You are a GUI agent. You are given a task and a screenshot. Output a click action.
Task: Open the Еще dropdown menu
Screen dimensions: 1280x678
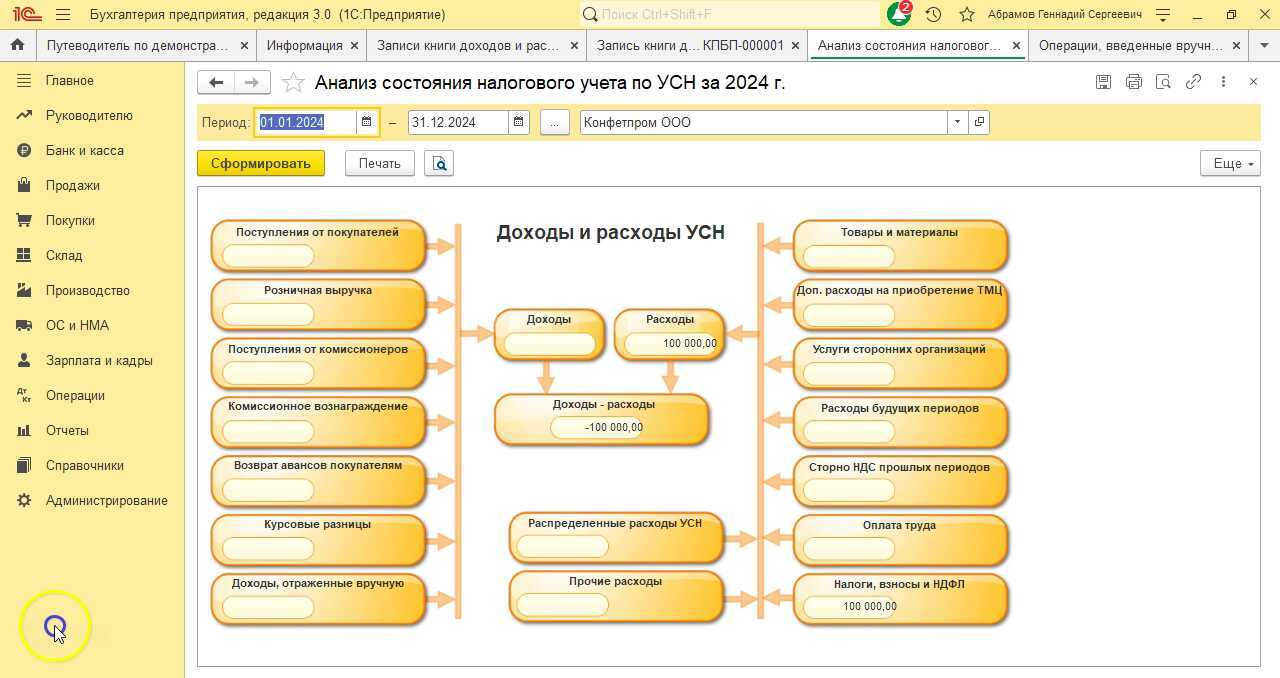[x=1230, y=163]
